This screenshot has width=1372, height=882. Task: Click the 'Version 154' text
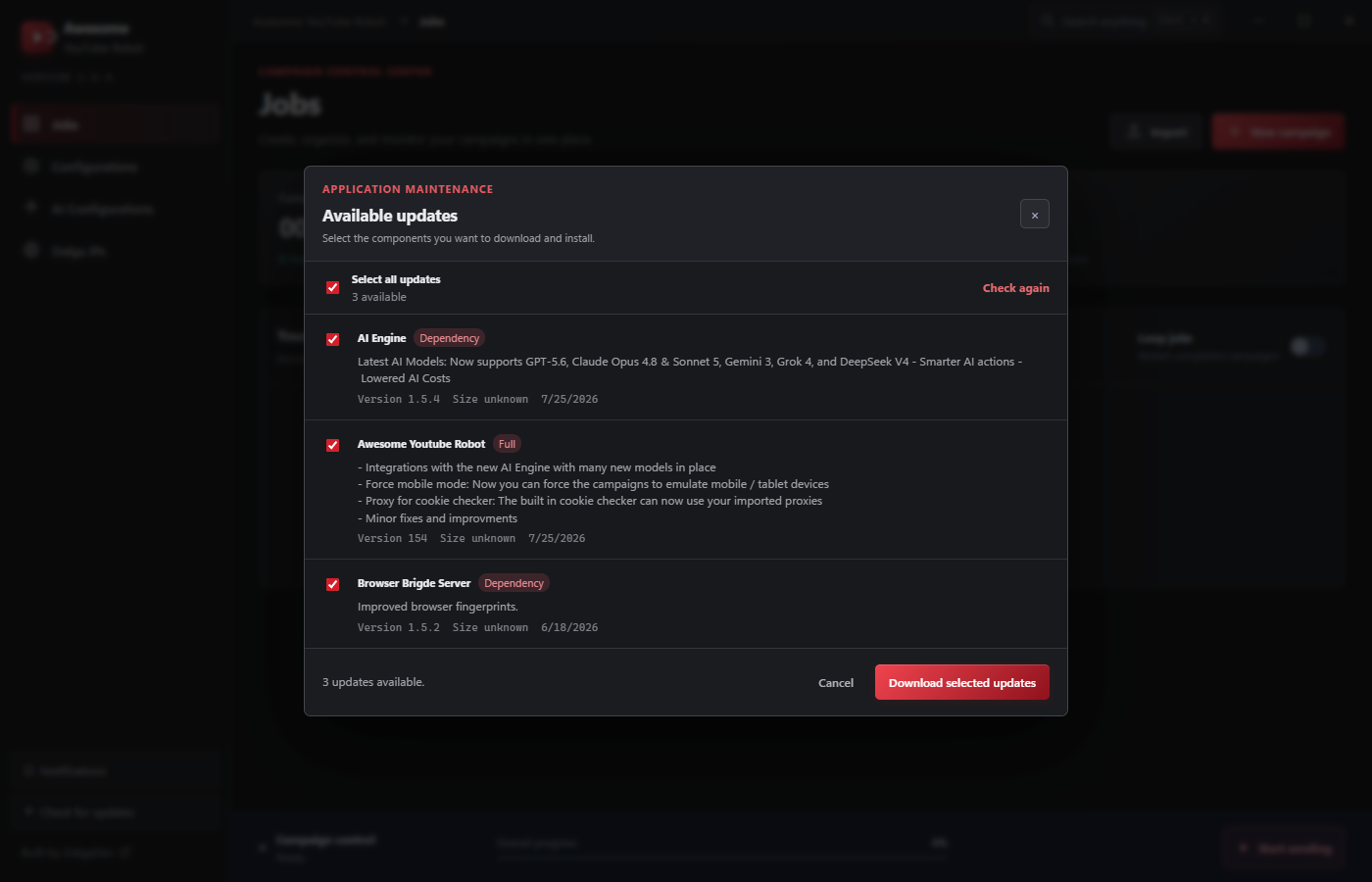[x=392, y=538]
